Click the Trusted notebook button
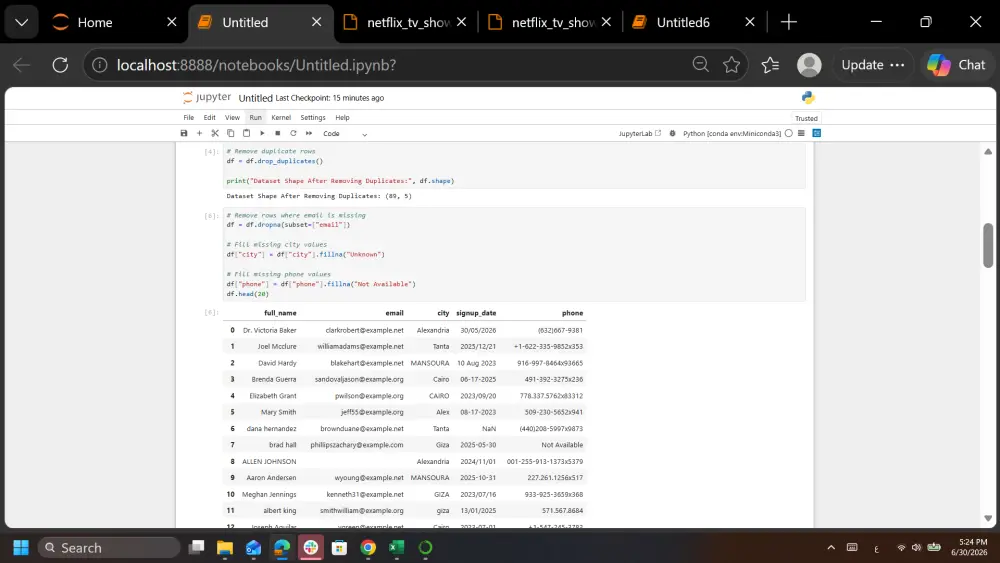Screen dimensions: 1000x563 pos(806,118)
